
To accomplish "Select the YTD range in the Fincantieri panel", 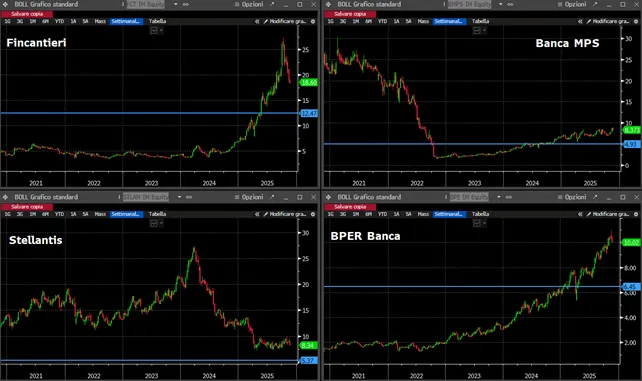I will coord(59,21).
